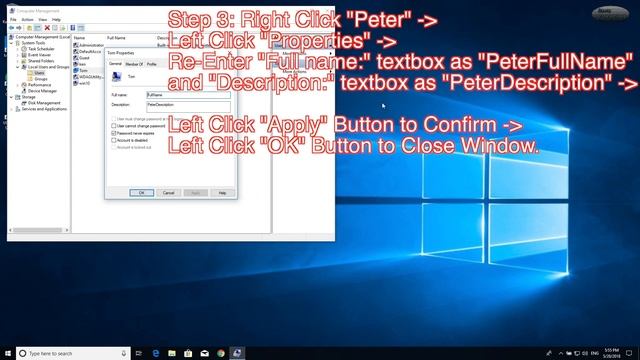Click the Up one level folder toolbar icon

(x=29, y=28)
